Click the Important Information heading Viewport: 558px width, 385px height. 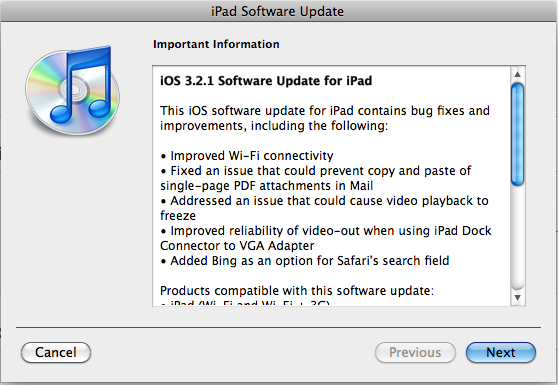[216, 44]
